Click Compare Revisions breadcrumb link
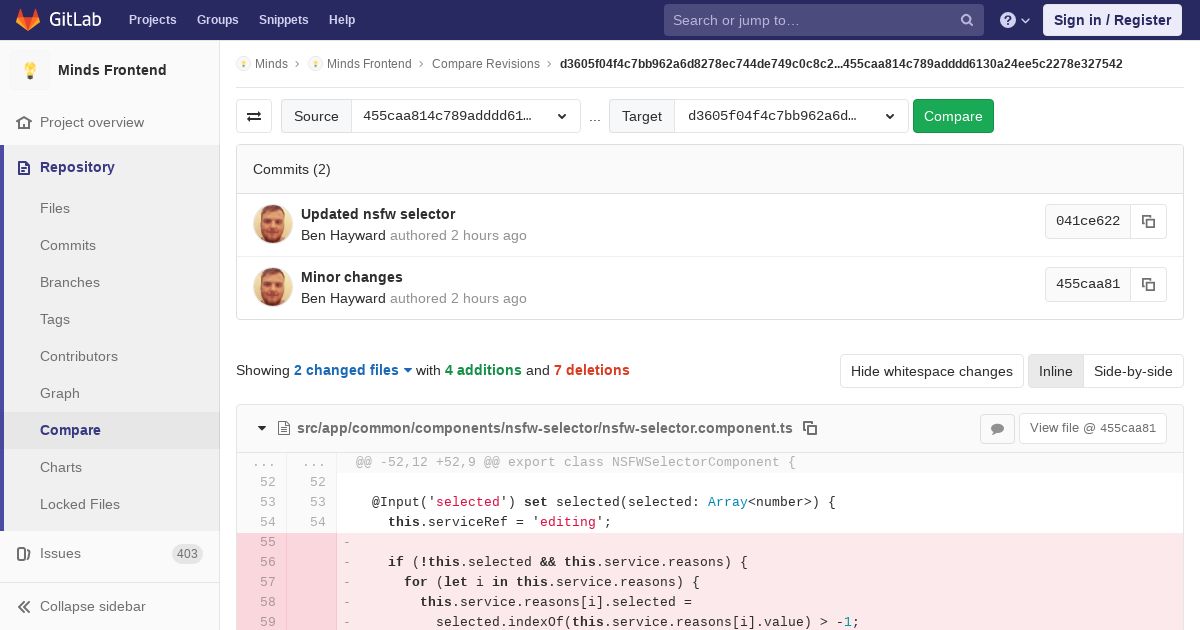Image resolution: width=1200 pixels, height=630 pixels. 486,63
